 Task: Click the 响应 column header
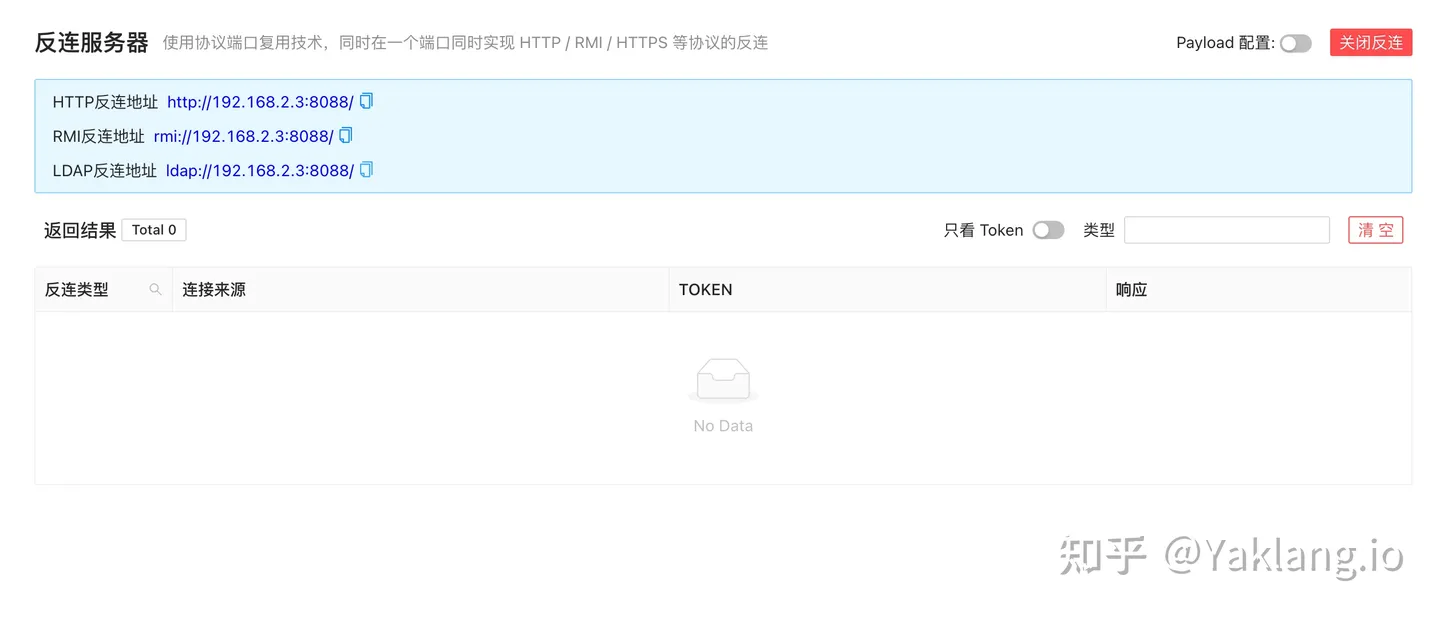click(1259, 290)
